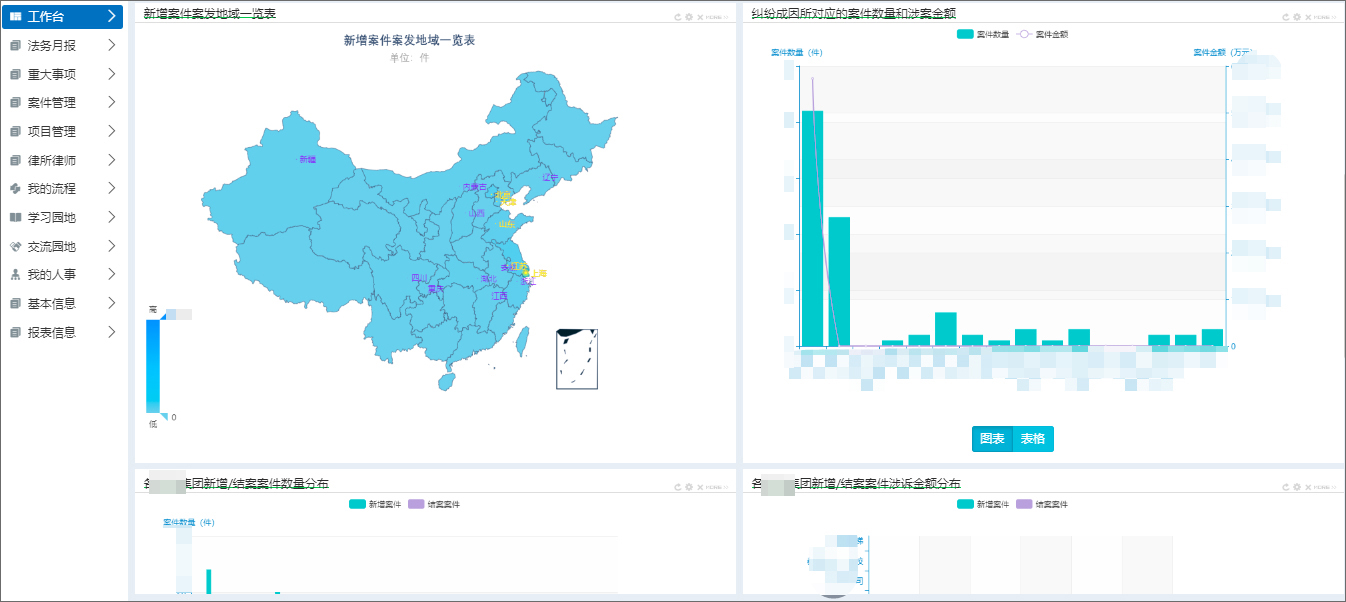
Task: Close the 纠纷成因 chart panel
Action: click(1308, 17)
